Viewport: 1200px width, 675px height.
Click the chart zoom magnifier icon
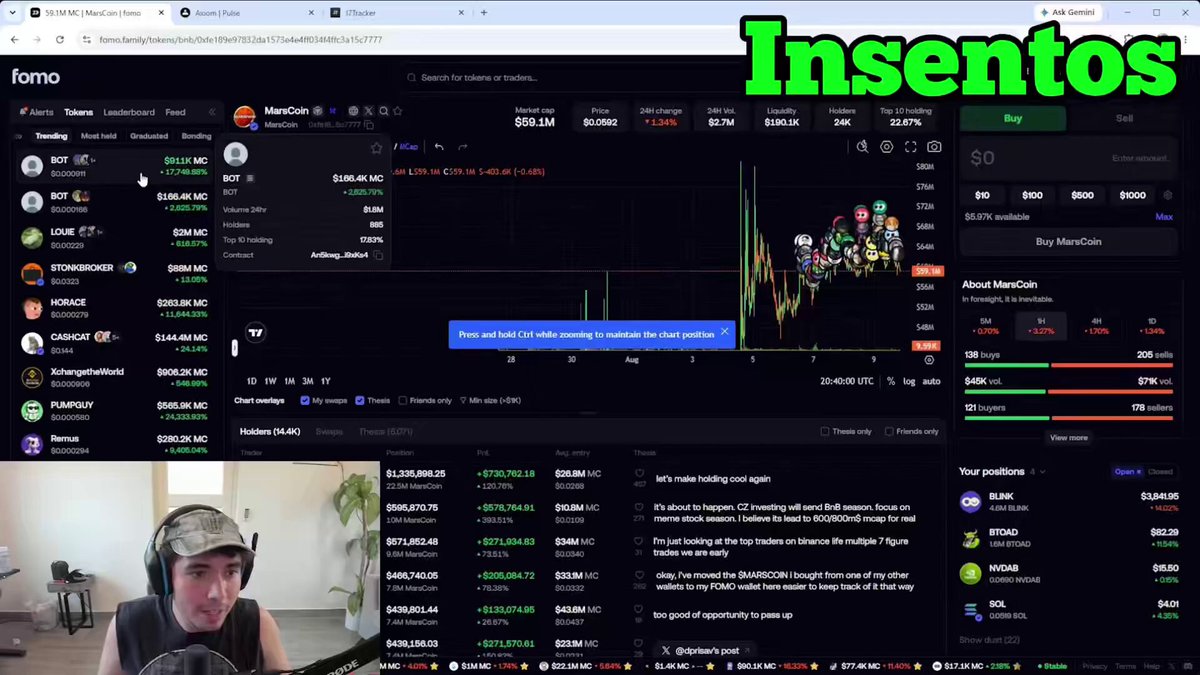(862, 147)
